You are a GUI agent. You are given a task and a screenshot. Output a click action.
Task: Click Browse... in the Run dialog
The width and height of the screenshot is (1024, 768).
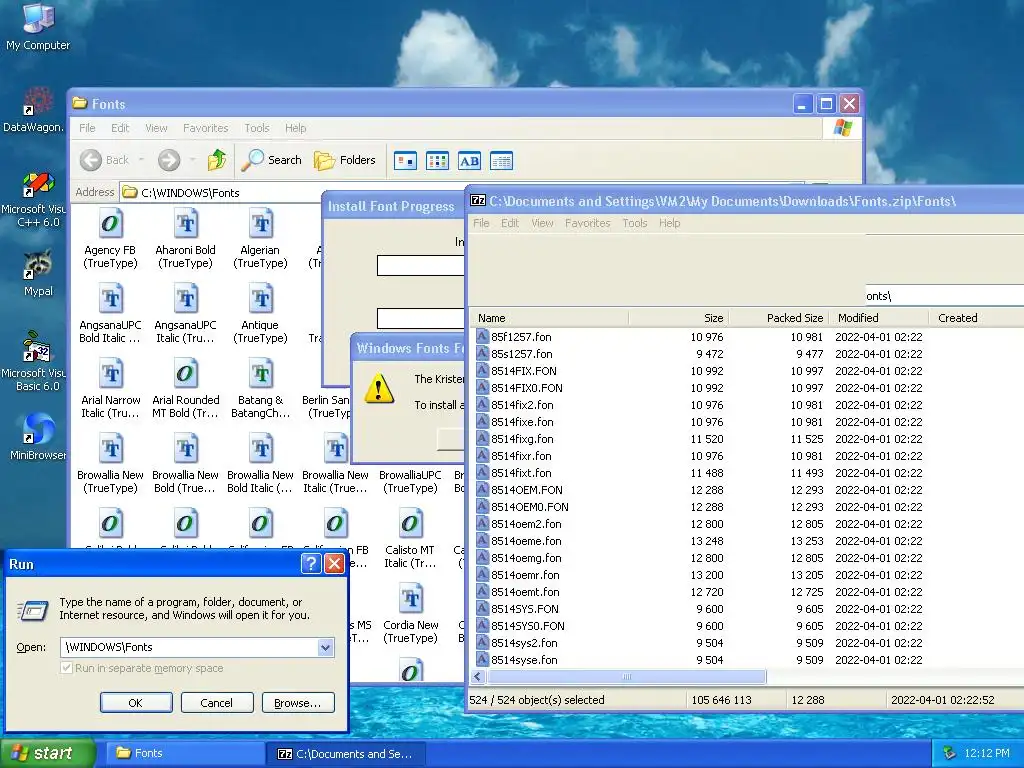[298, 703]
